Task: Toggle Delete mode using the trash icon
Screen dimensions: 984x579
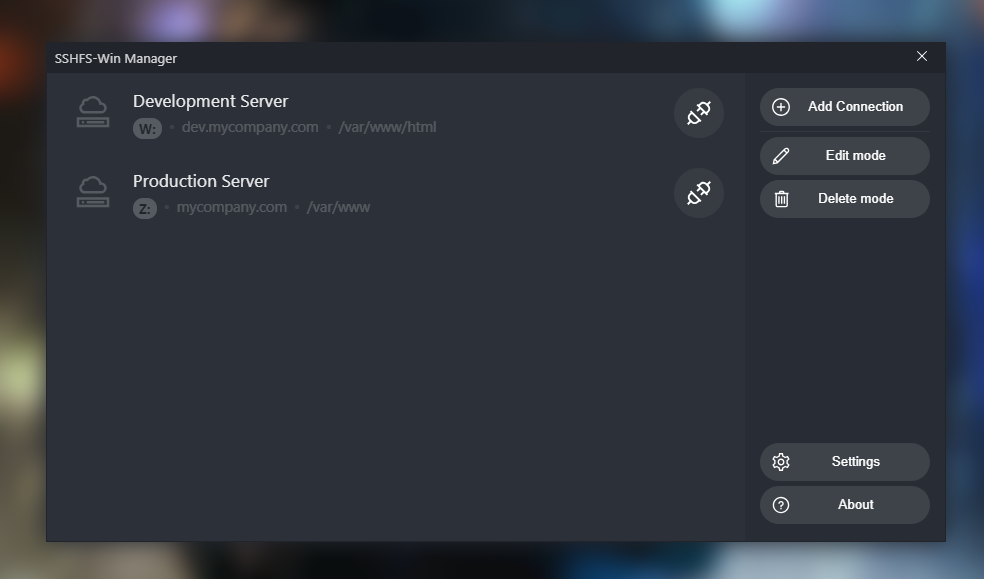Action: (x=781, y=199)
